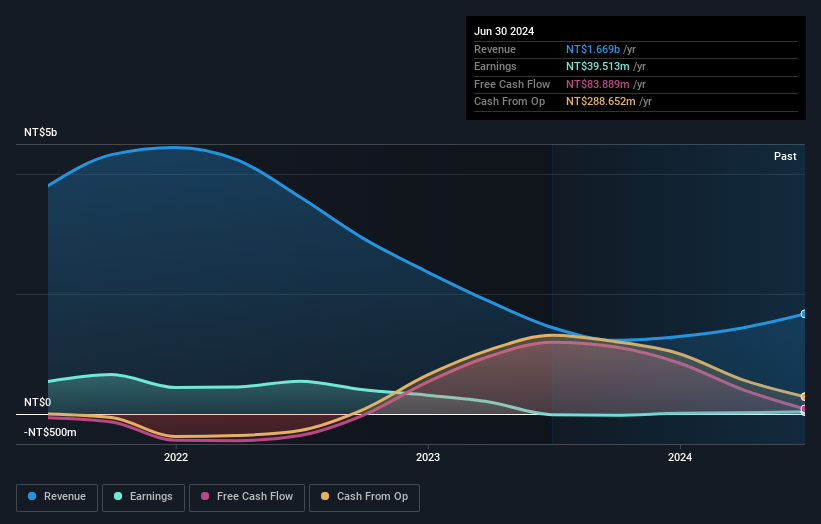
Task: Click the 2022 x-axis label
Action: pos(176,457)
